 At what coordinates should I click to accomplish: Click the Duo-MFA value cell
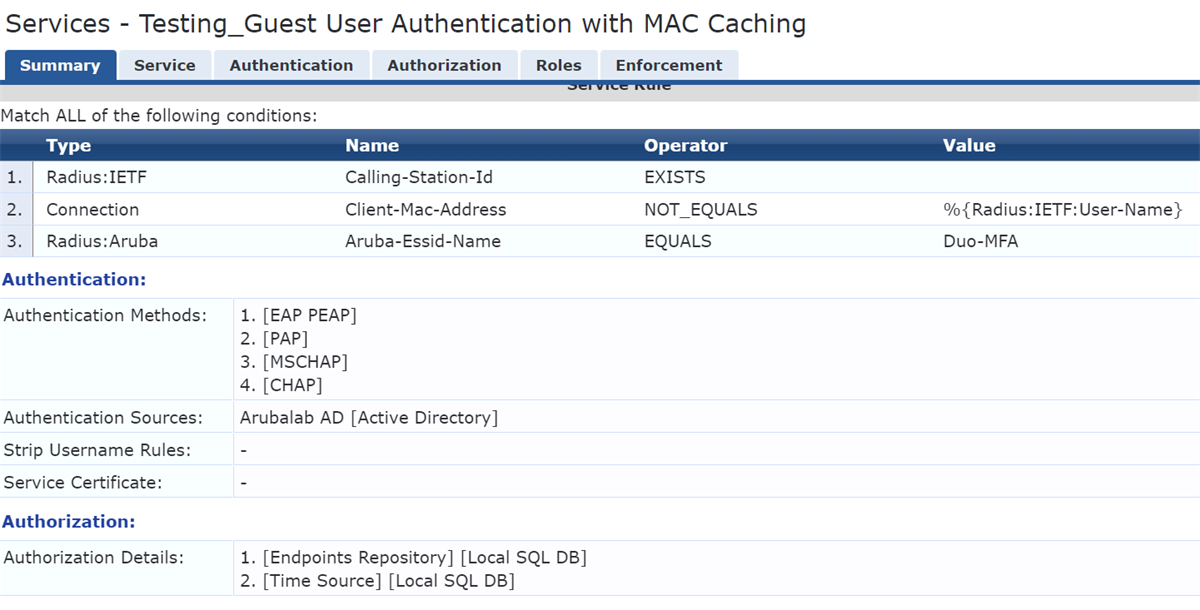click(980, 242)
